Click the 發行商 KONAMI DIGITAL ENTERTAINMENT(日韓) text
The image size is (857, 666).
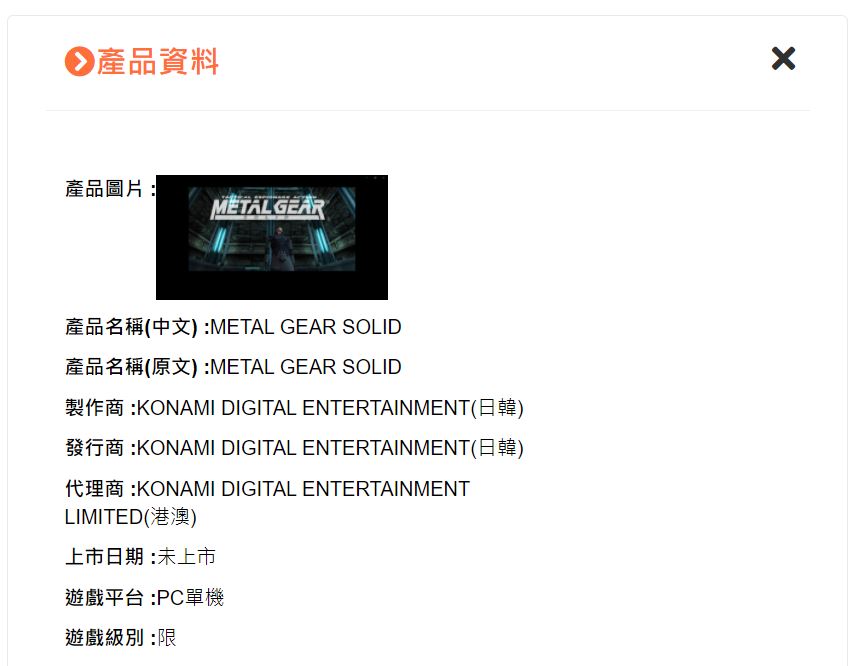tap(330, 448)
